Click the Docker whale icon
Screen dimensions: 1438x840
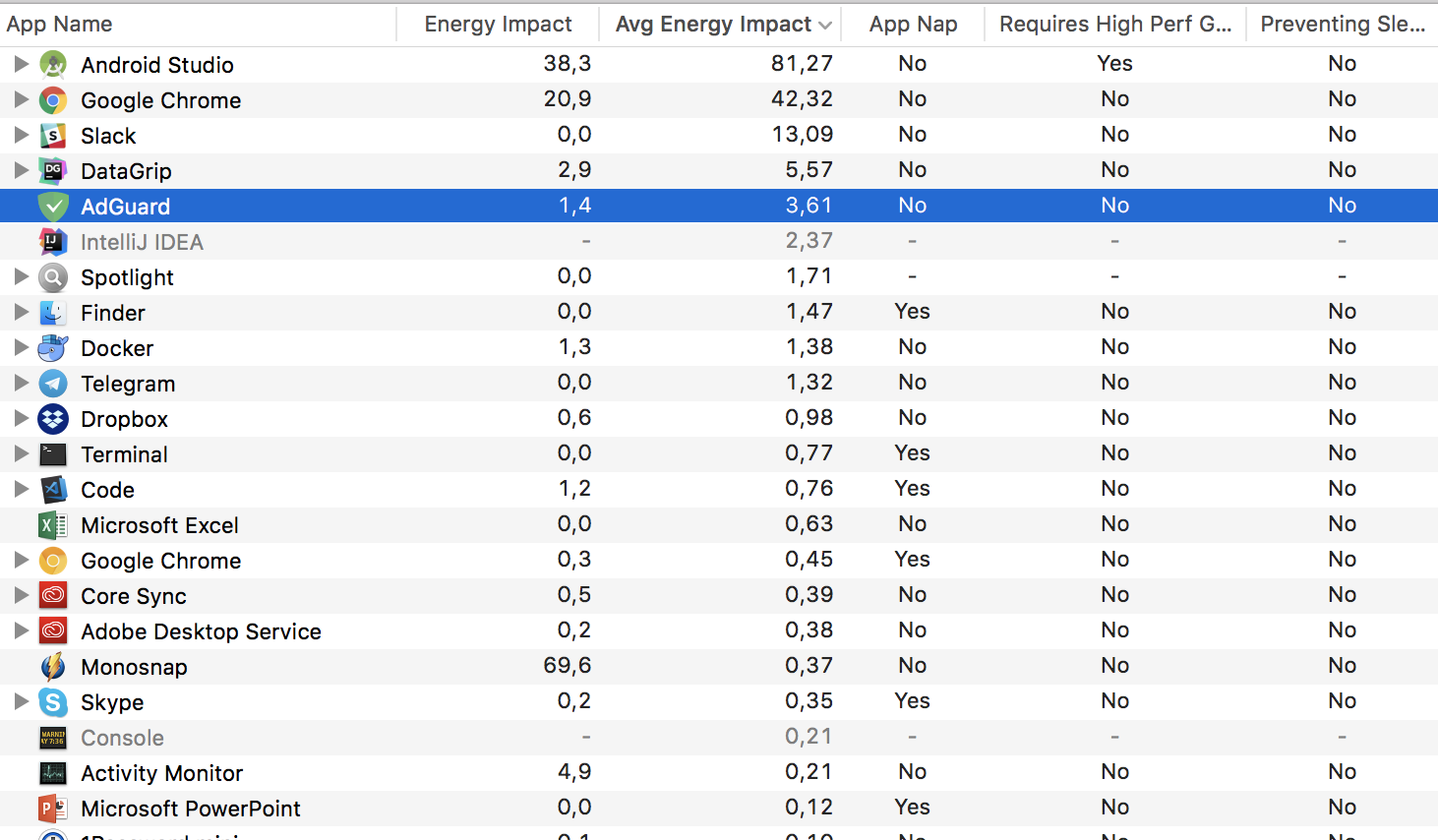[x=53, y=348]
